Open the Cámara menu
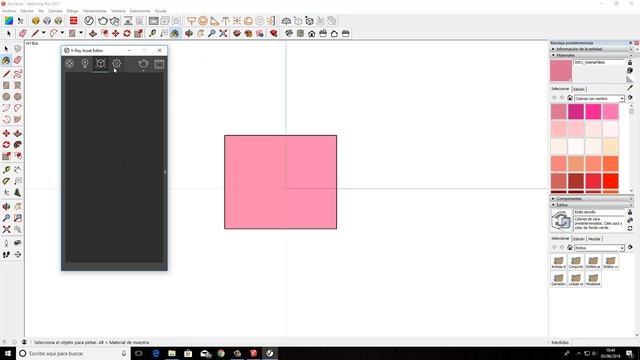 [x=55, y=11]
